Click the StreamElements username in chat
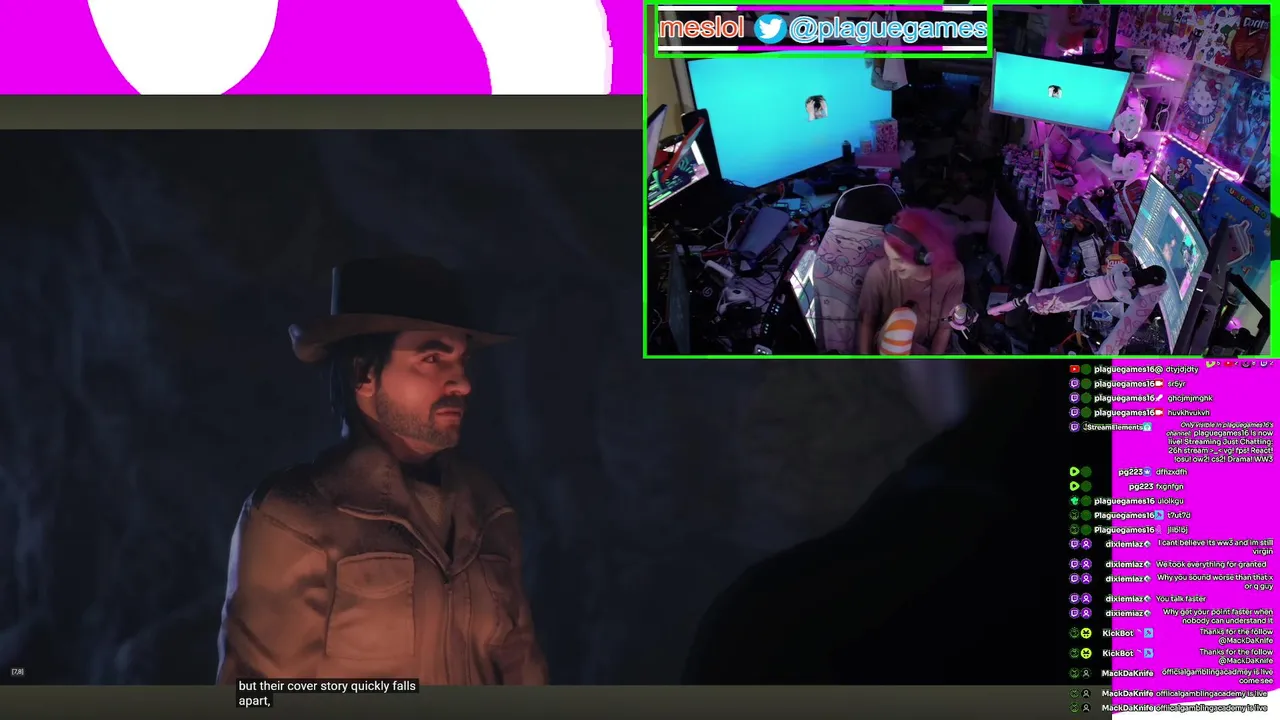Image resolution: width=1280 pixels, height=720 pixels. [x=1113, y=427]
